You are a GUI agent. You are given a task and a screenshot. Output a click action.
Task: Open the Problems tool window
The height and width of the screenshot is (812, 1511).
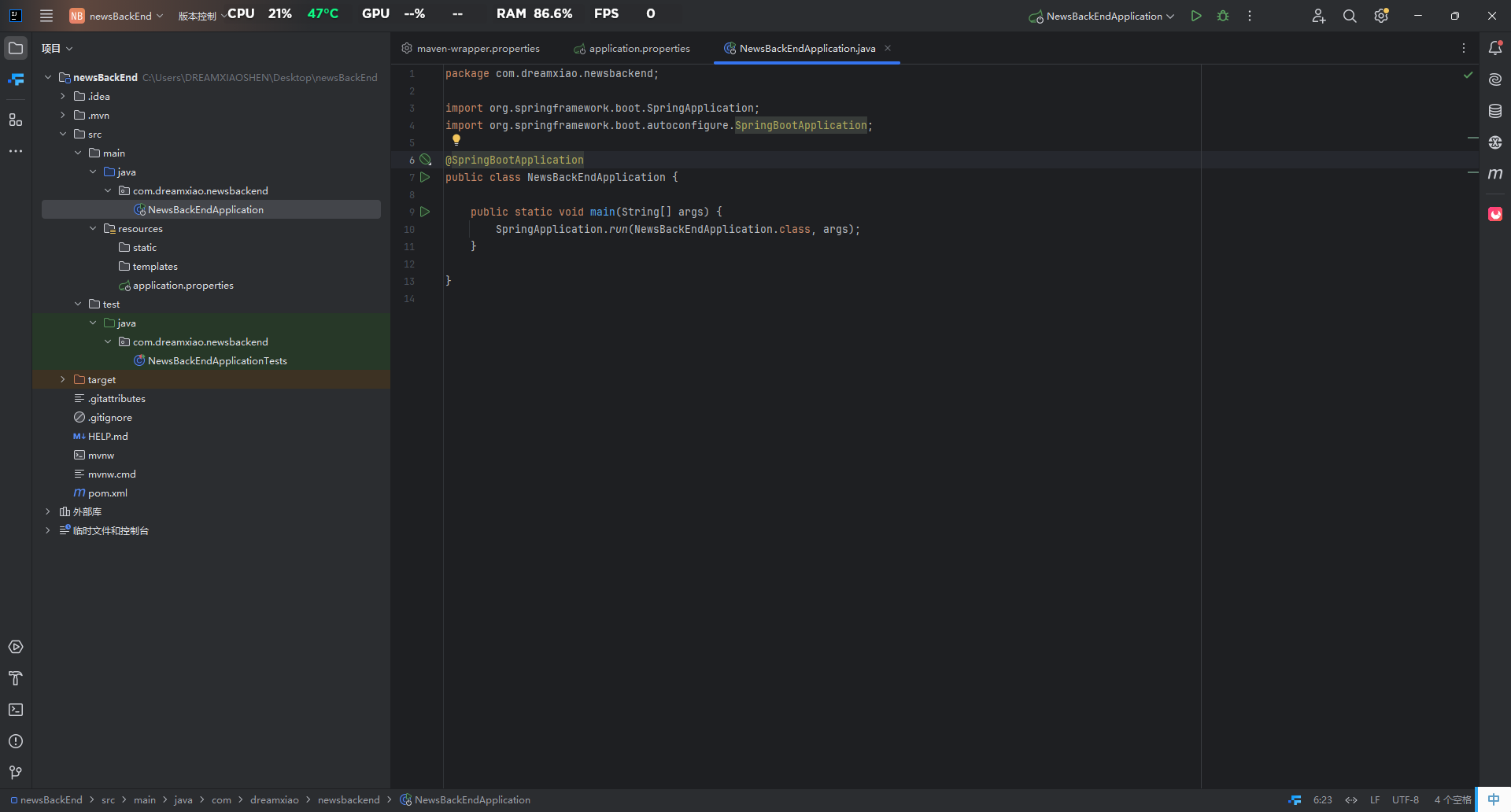click(x=16, y=741)
